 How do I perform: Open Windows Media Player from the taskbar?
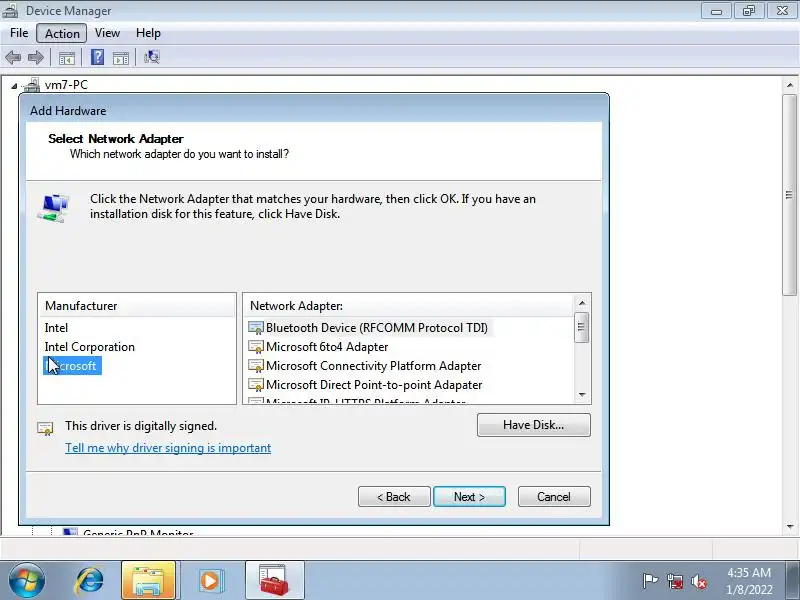pos(210,580)
